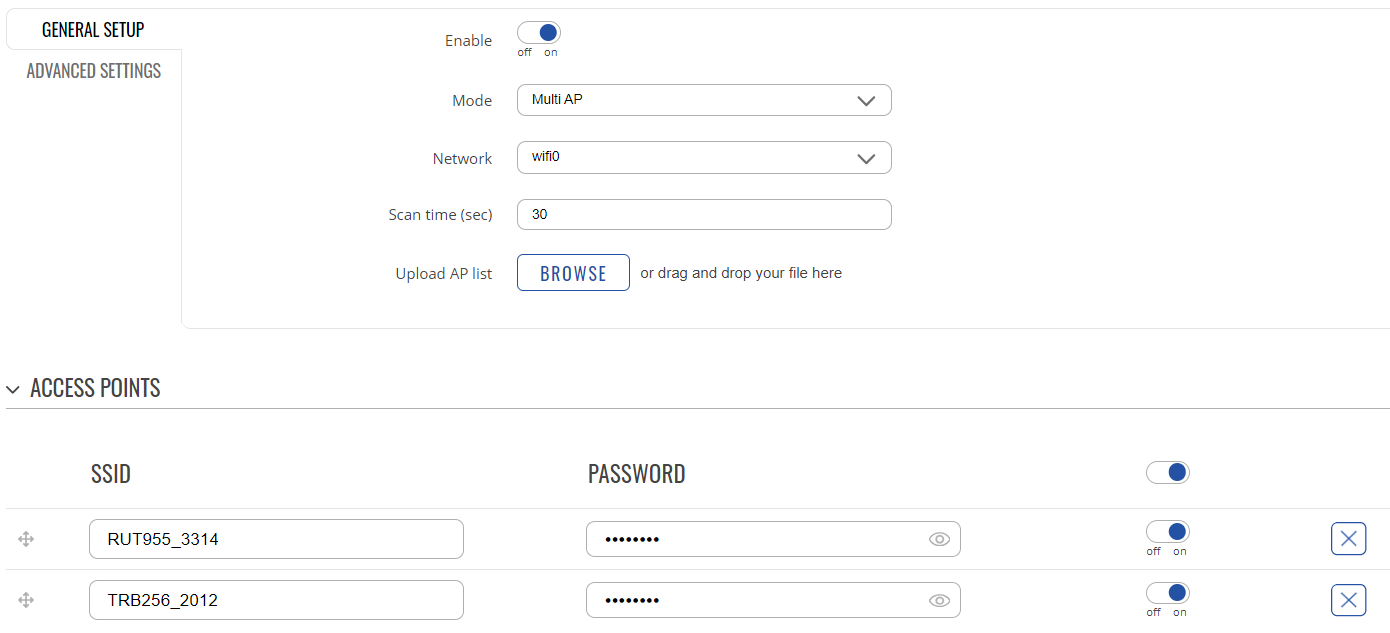
Task: Disable the RUT955_3314 access point toggle
Action: click(1167, 532)
